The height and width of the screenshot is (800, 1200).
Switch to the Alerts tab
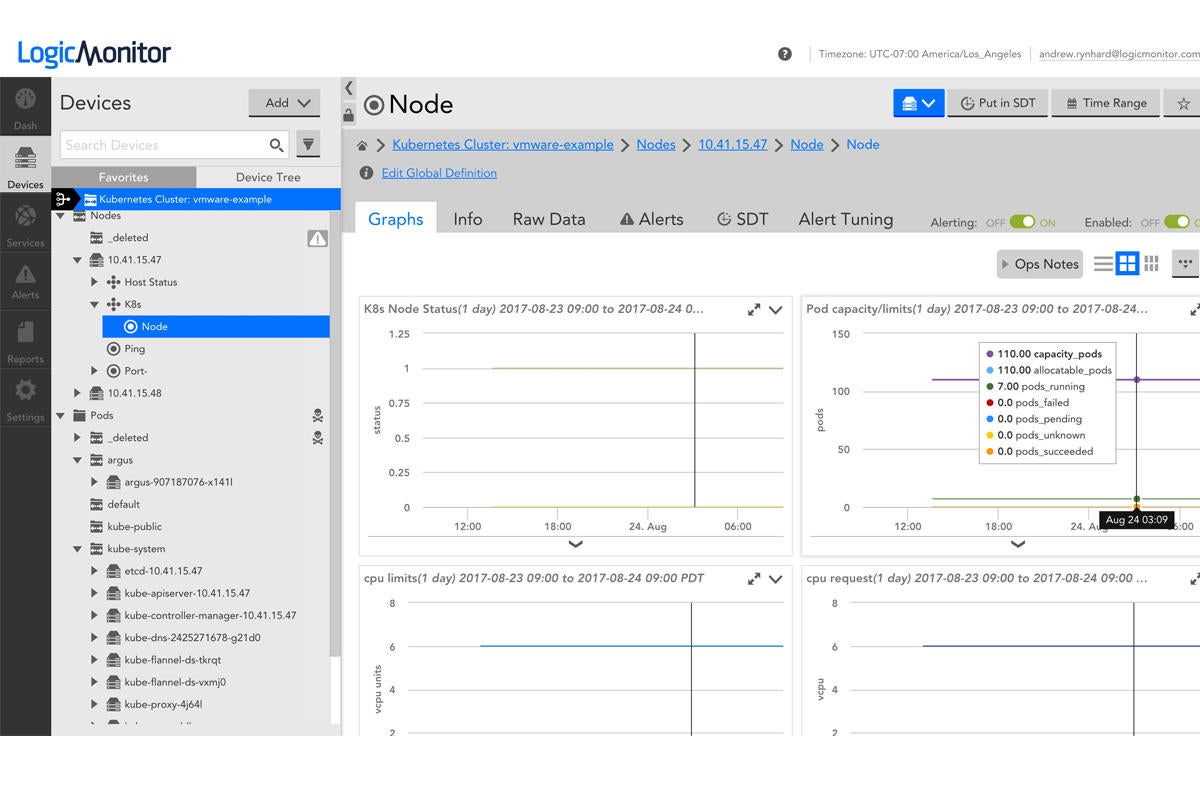651,219
